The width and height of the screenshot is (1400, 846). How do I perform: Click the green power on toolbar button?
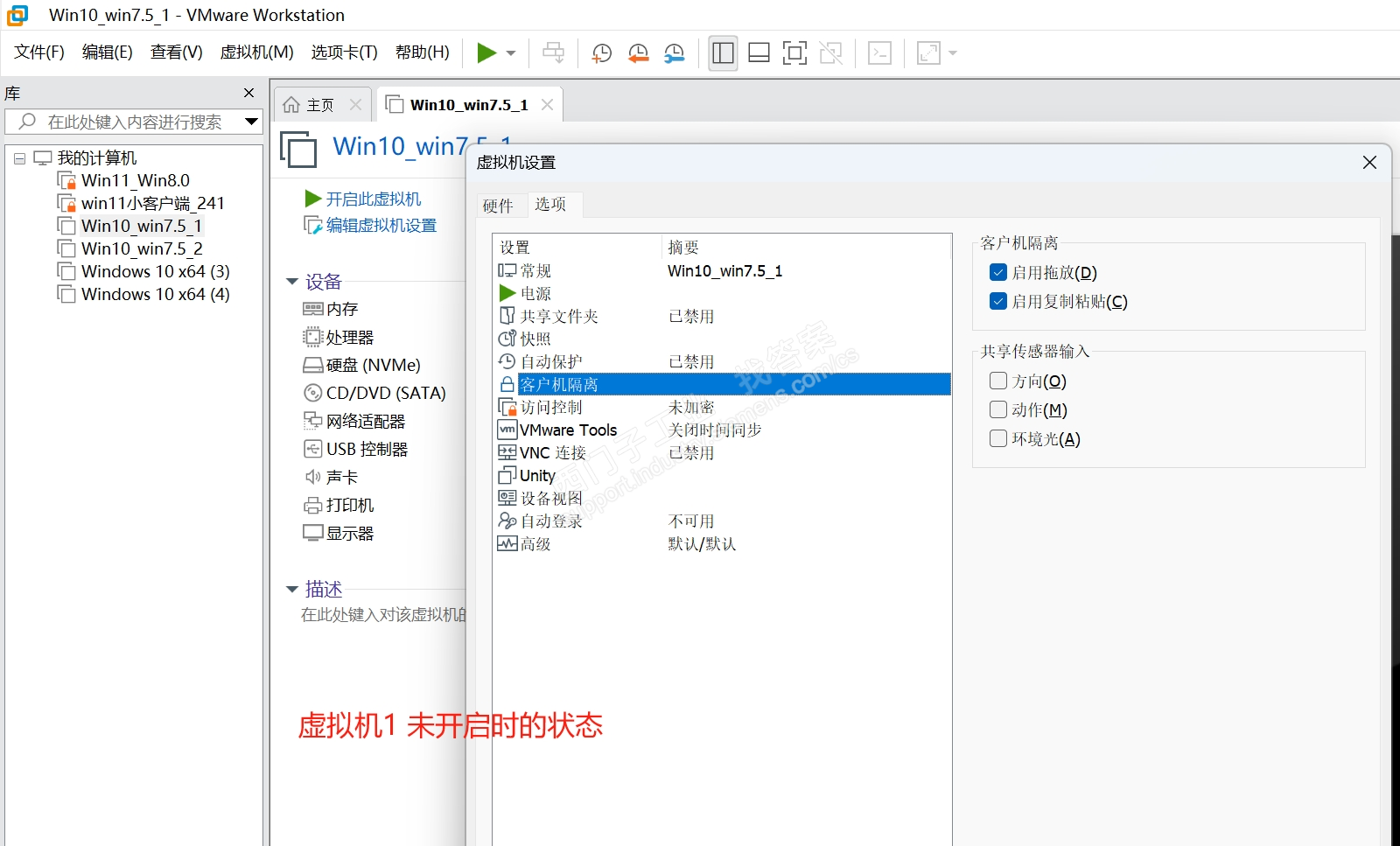486,53
